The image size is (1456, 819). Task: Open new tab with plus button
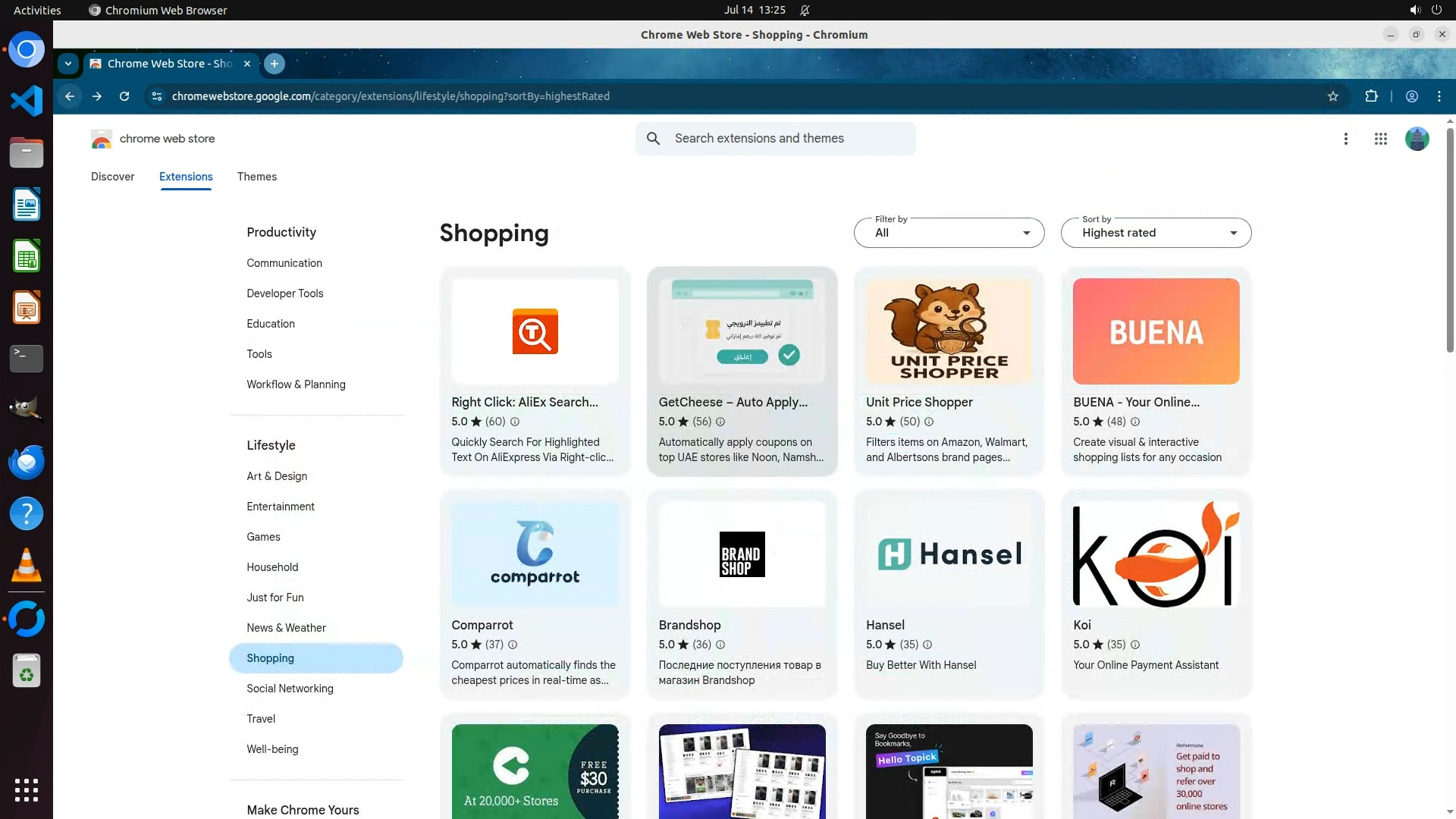coord(275,64)
